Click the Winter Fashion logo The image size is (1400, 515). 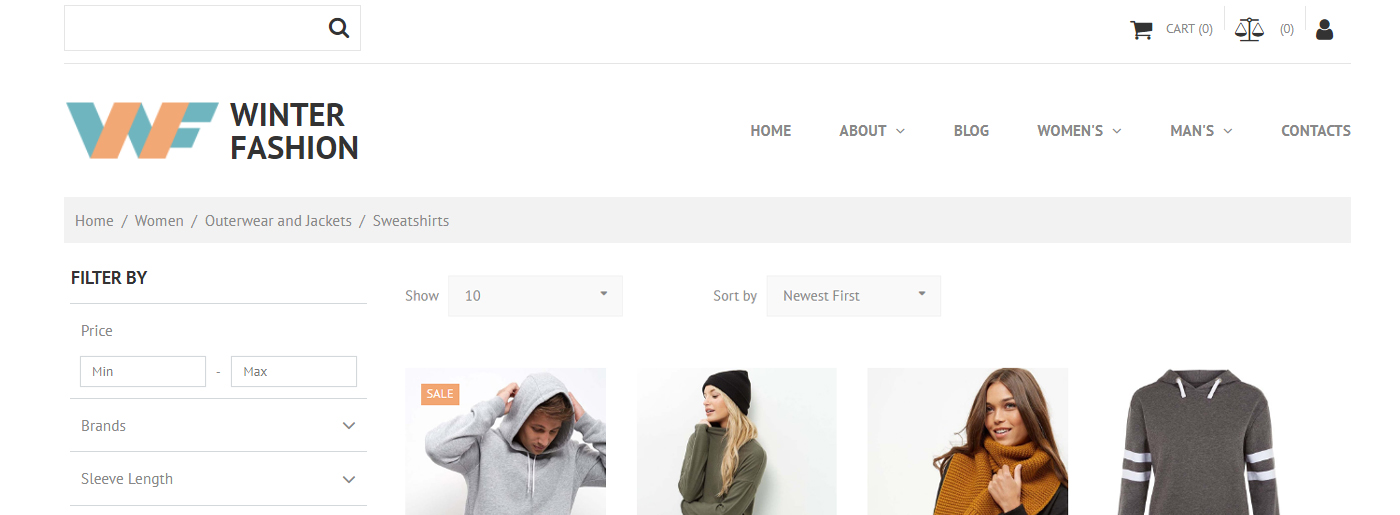click(x=212, y=130)
